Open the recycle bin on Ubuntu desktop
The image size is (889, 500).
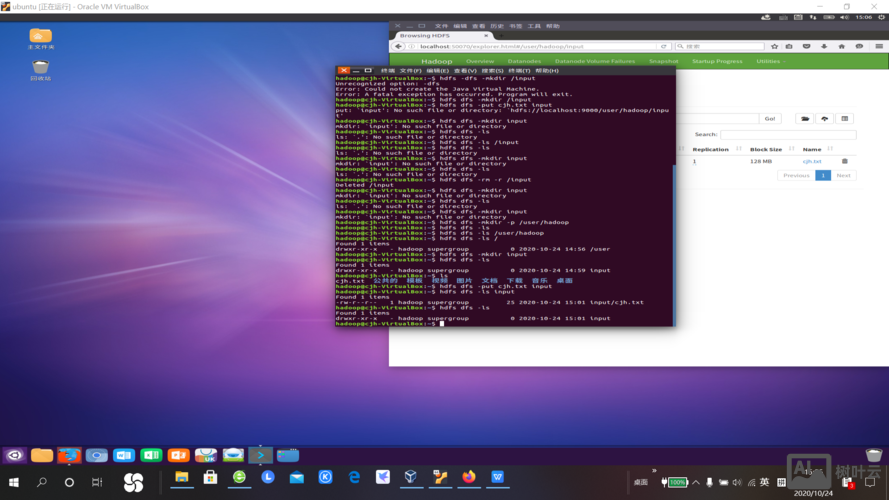[41, 69]
